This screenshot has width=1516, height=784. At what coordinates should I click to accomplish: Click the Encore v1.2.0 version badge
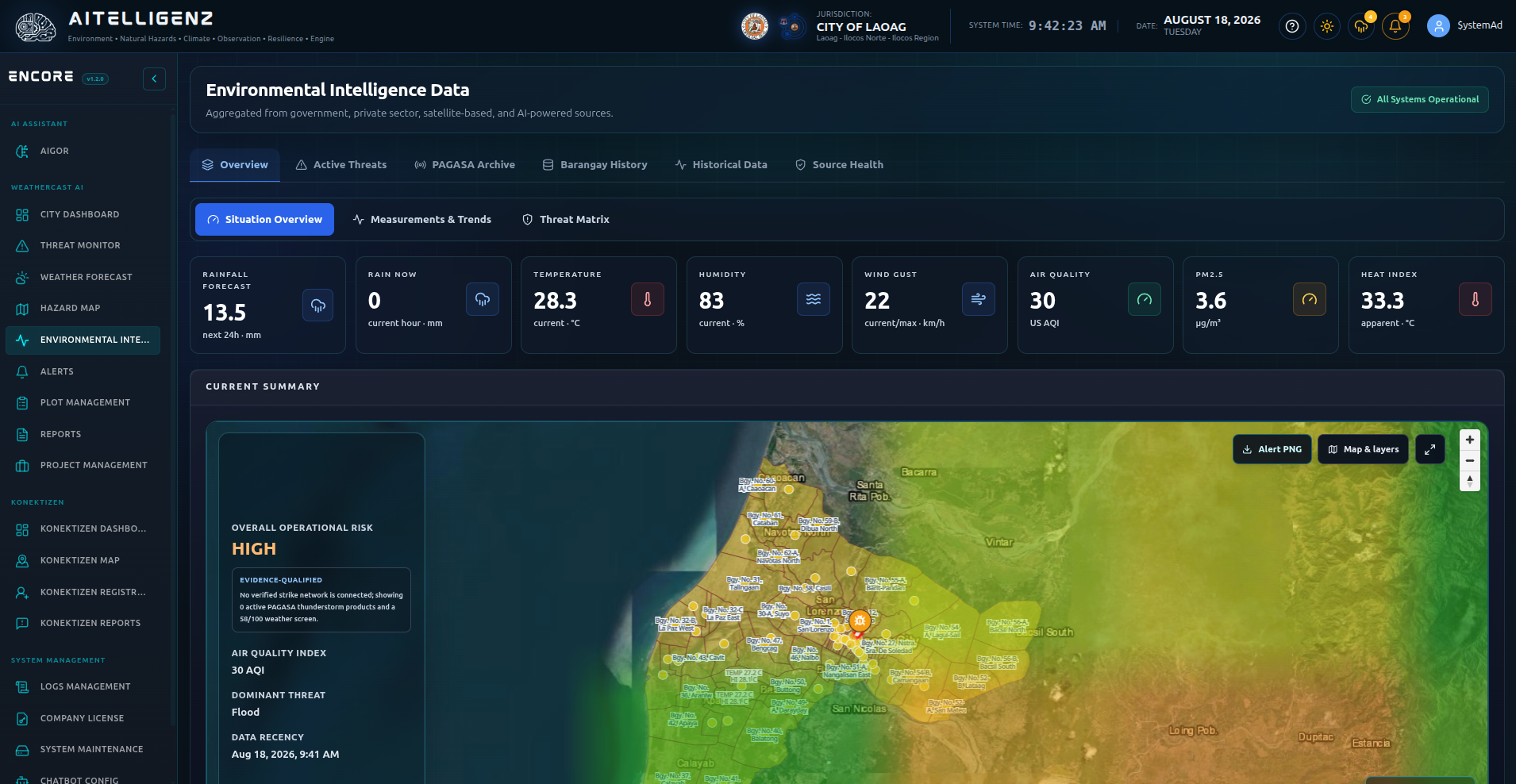(x=95, y=79)
